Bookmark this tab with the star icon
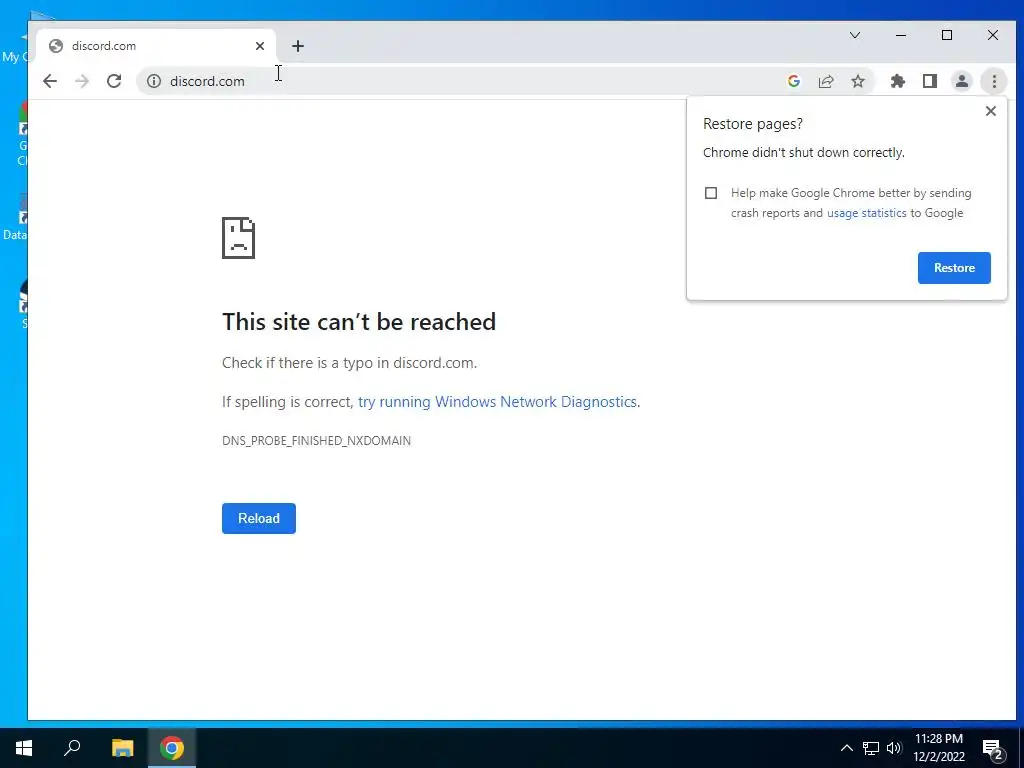 [x=858, y=81]
